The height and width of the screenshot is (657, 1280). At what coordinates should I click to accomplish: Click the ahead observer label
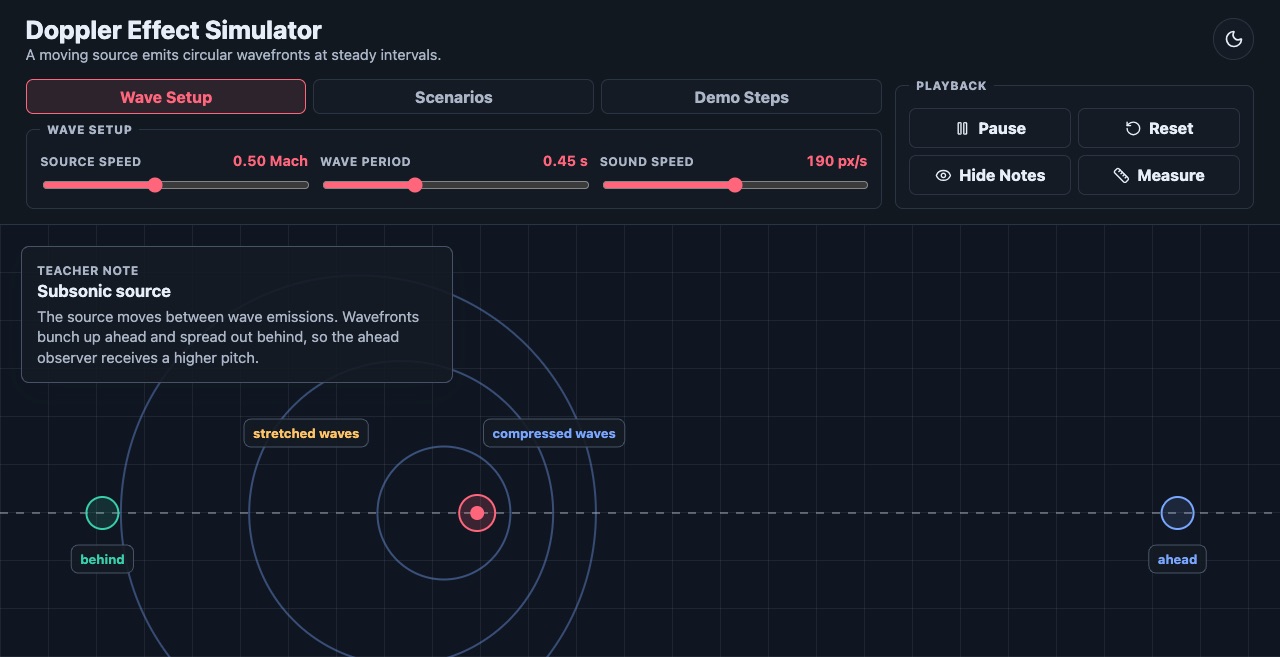coord(1177,559)
